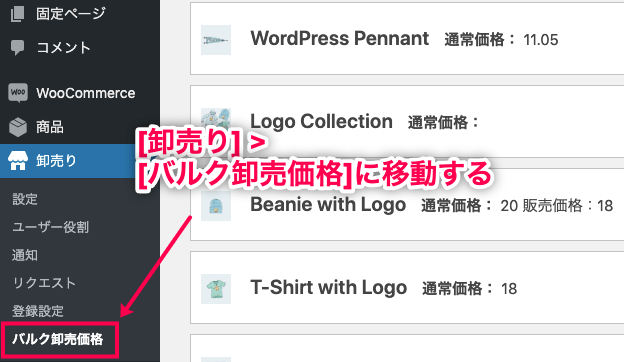The image size is (624, 362).
Task: Click the 固定ページ pages icon
Action: [x=18, y=14]
